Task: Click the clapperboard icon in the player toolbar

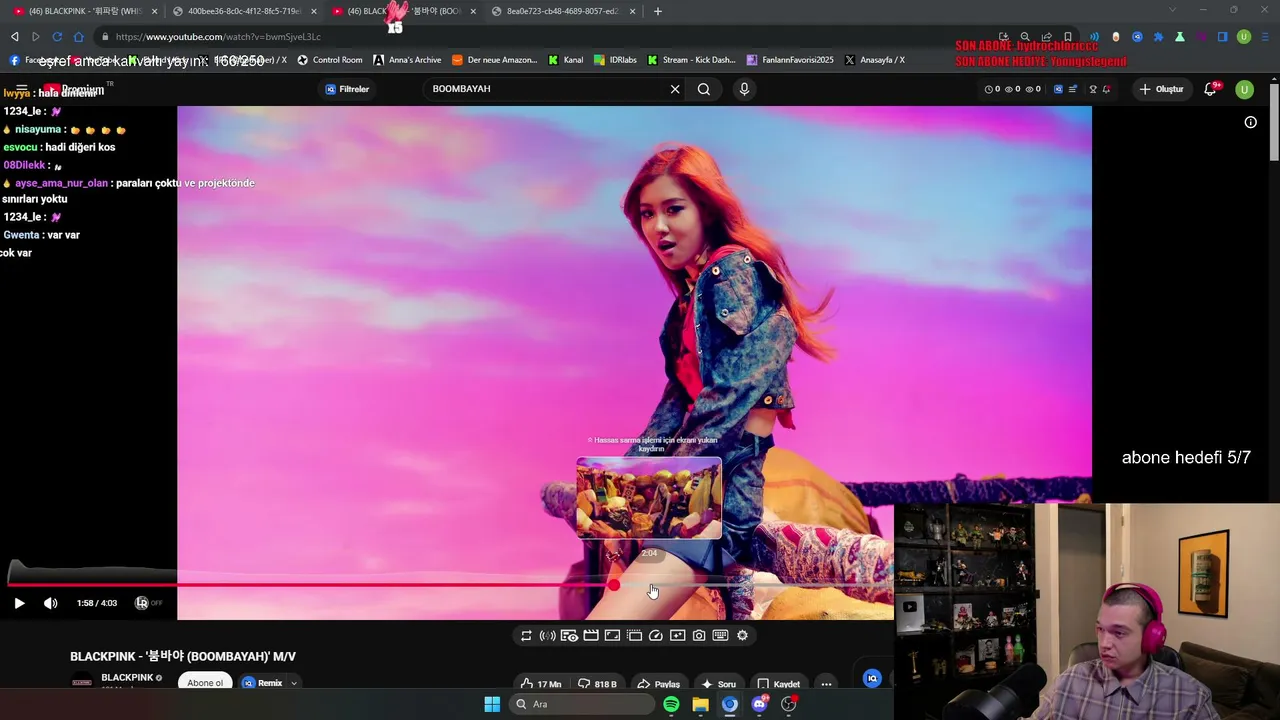Action: click(591, 635)
